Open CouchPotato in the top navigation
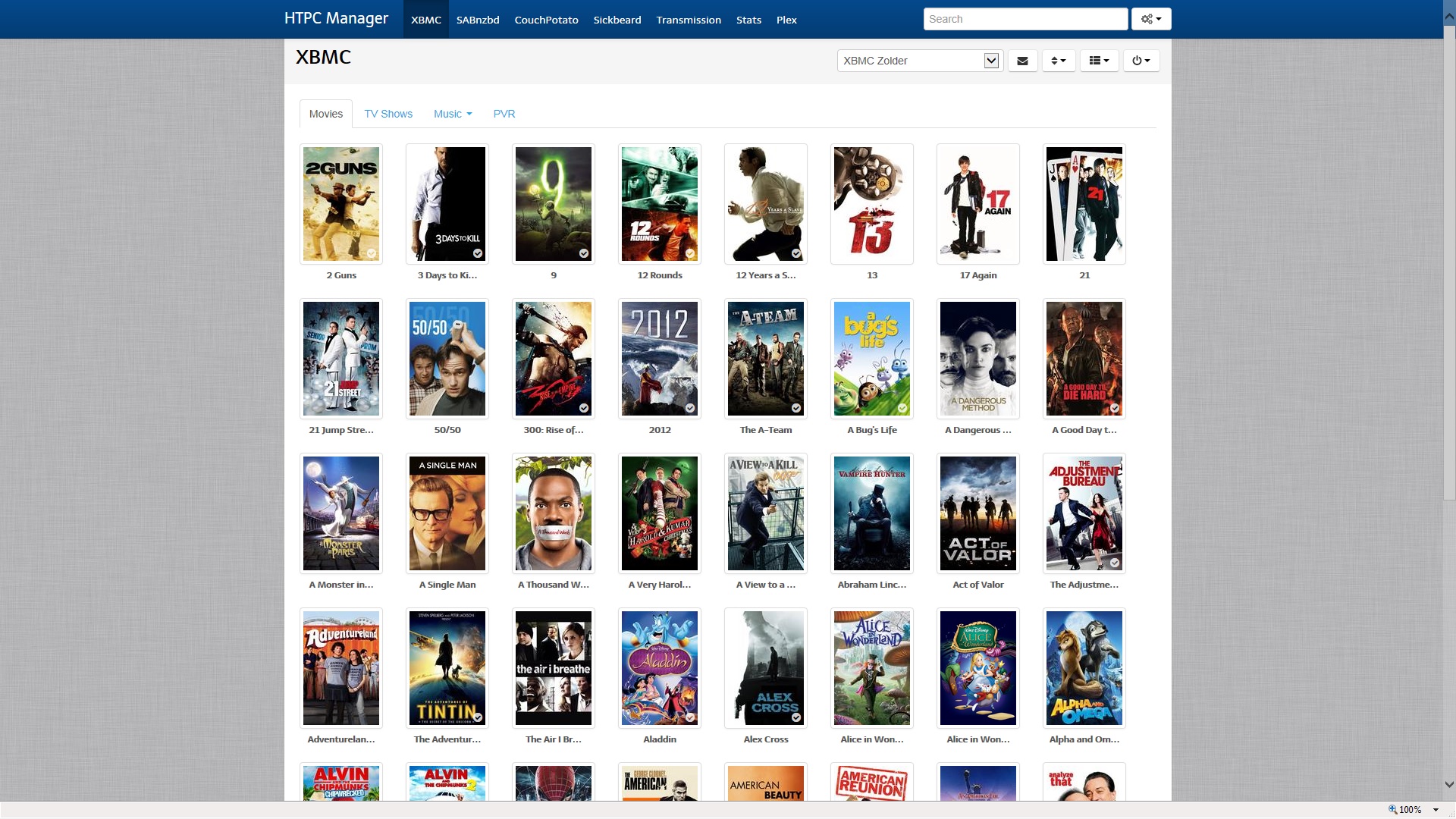Viewport: 1456px width, 819px height. (546, 20)
